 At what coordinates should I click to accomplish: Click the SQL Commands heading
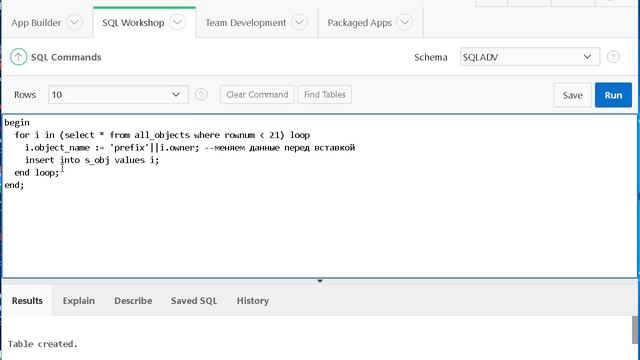(66, 57)
